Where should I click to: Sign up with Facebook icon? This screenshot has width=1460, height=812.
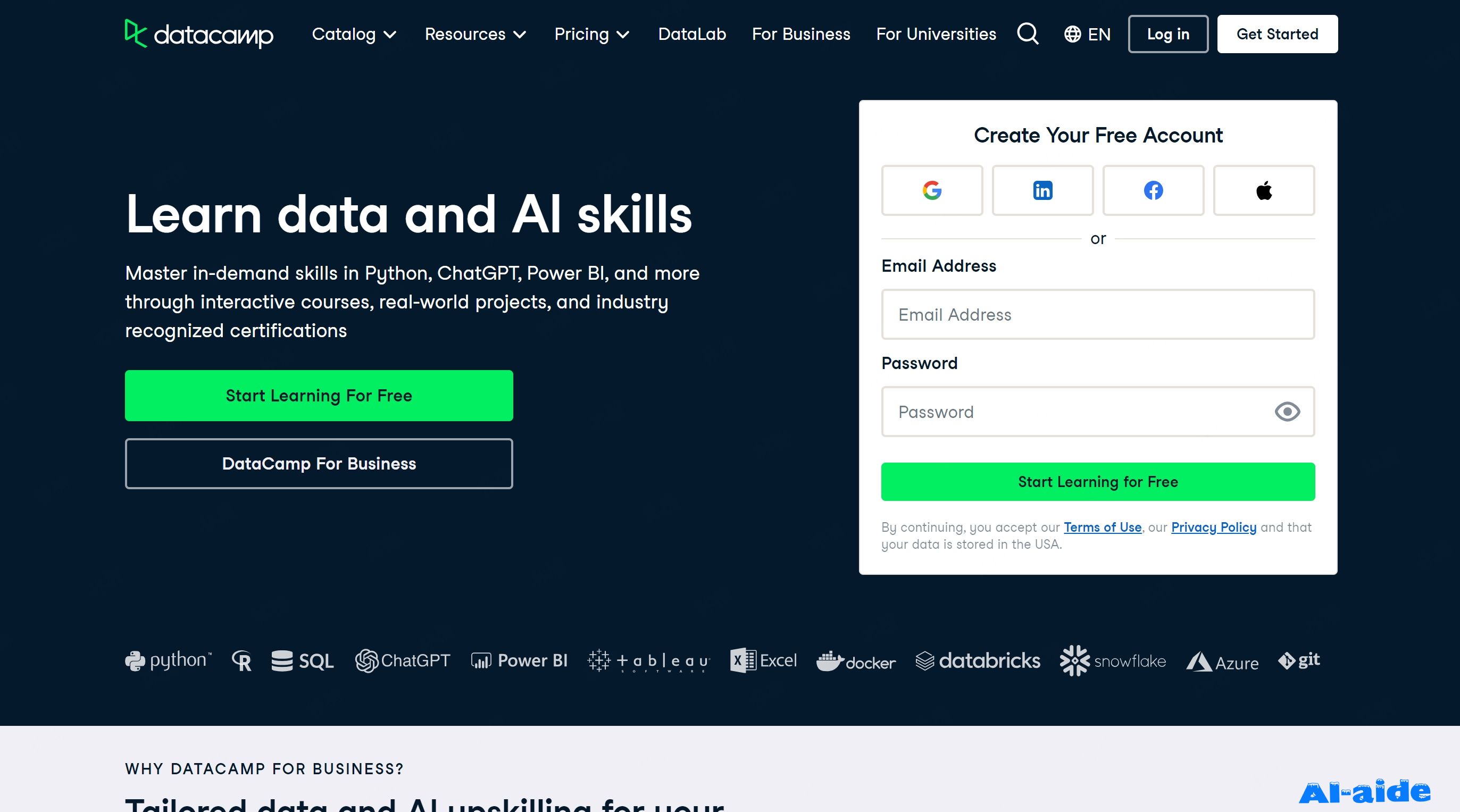pos(1153,190)
